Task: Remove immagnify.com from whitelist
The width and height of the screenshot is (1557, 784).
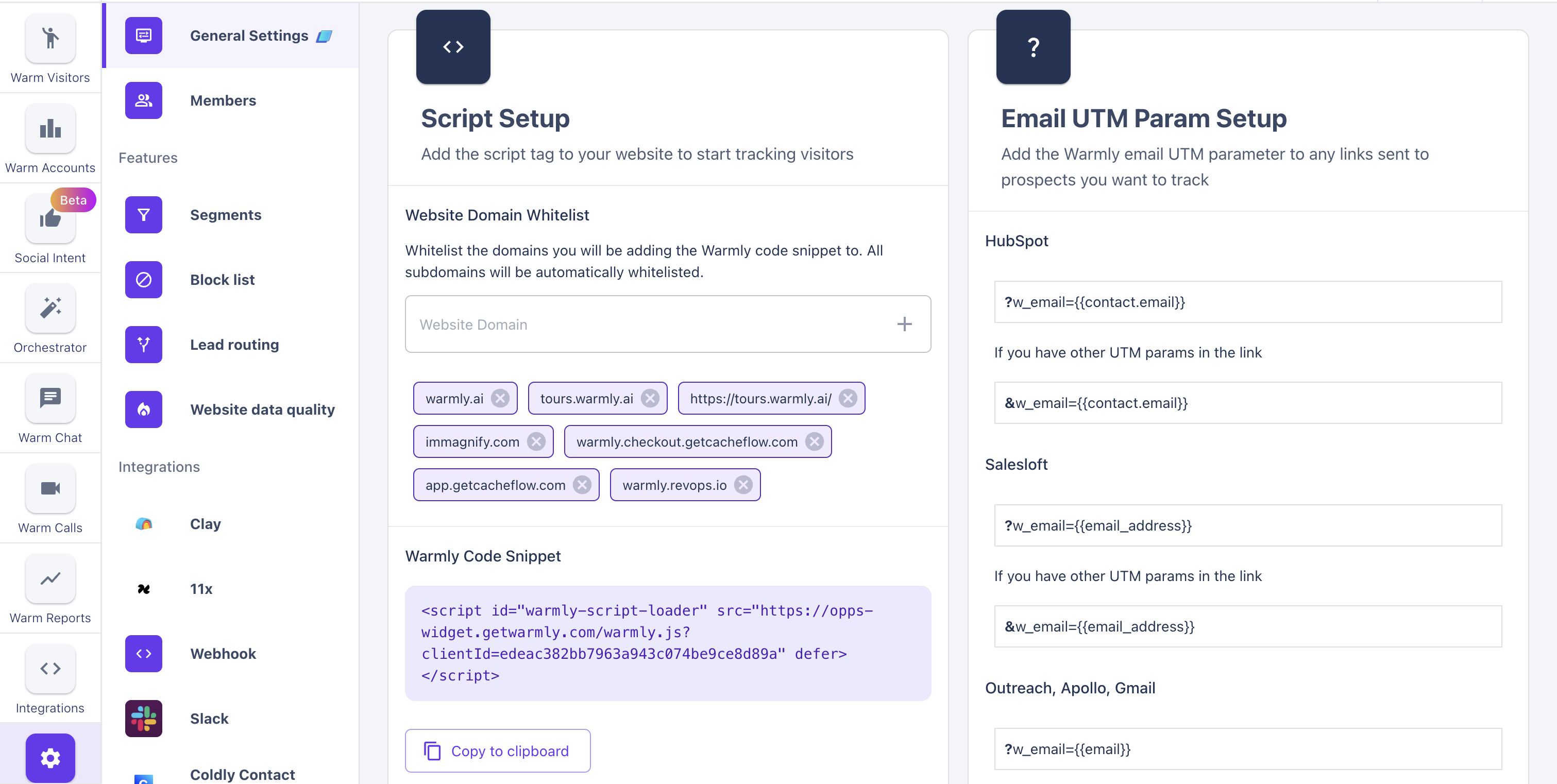Action: click(x=536, y=442)
